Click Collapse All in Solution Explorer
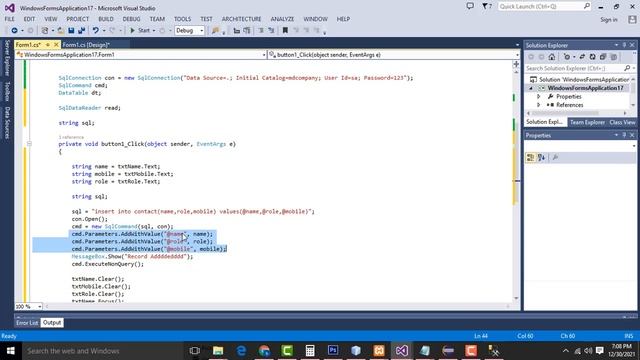The image size is (640, 360). click(603, 57)
